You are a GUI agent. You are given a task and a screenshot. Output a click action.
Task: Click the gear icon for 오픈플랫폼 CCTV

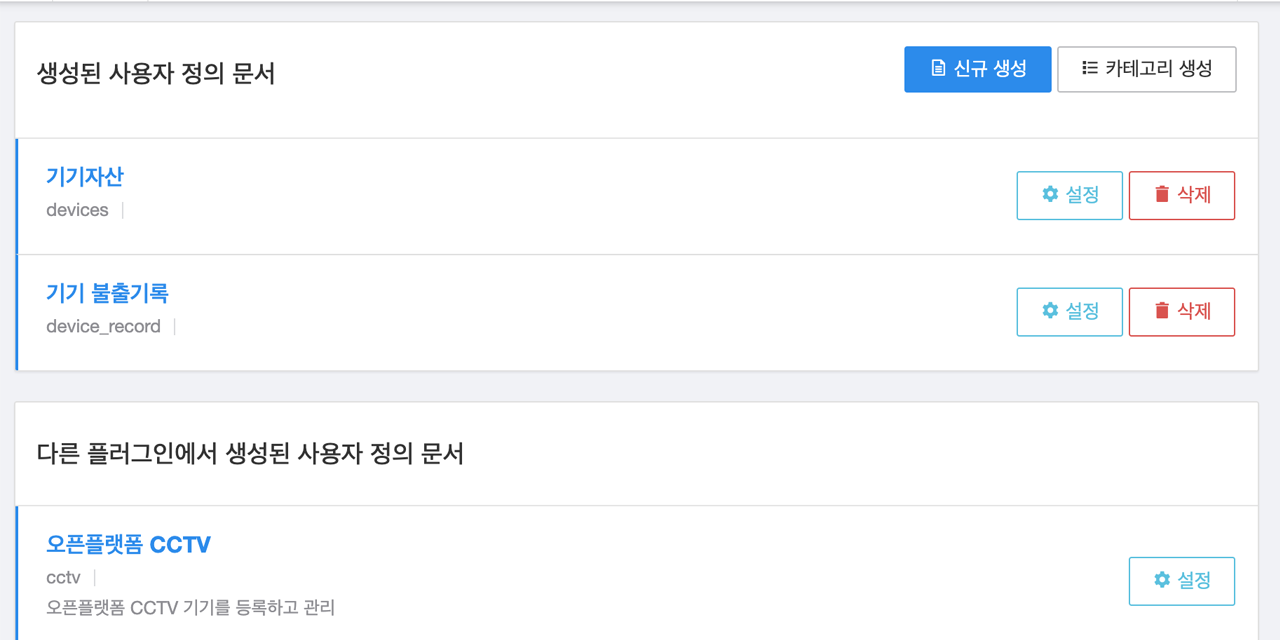[x=1162, y=580]
